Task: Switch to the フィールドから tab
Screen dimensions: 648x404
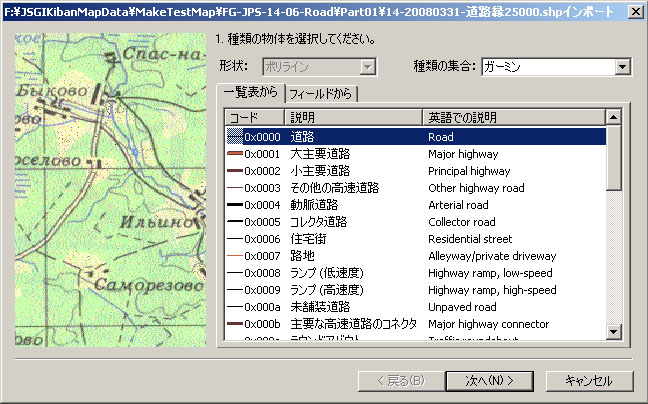Action: 321,94
